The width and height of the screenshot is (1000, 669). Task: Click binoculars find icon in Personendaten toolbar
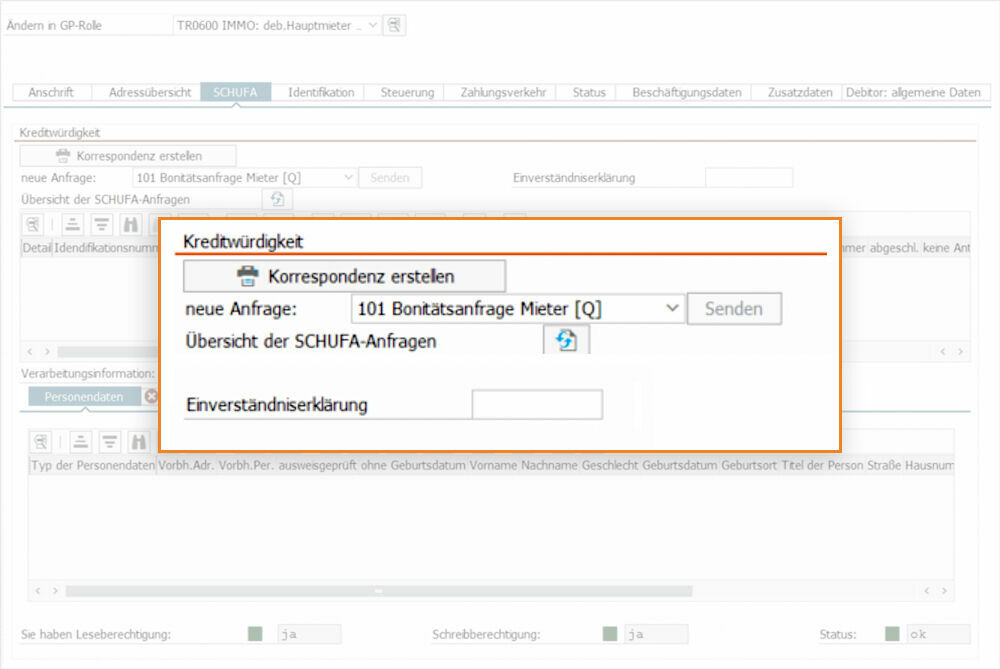coord(140,441)
